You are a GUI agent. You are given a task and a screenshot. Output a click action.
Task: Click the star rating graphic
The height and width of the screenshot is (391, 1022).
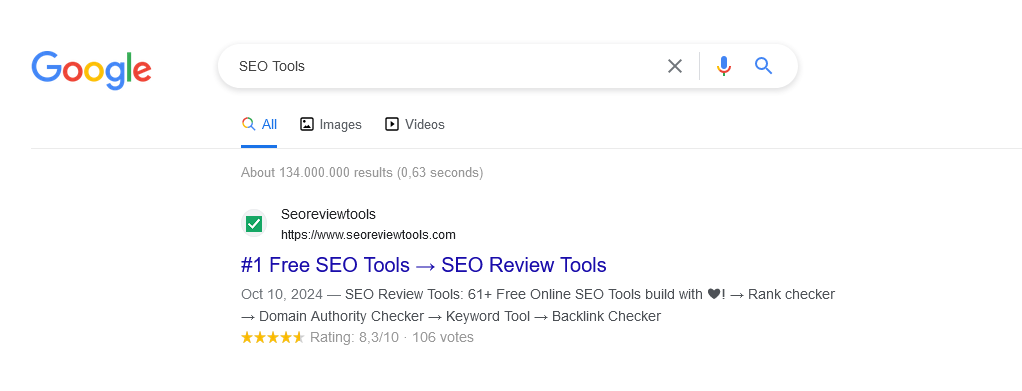coord(272,338)
